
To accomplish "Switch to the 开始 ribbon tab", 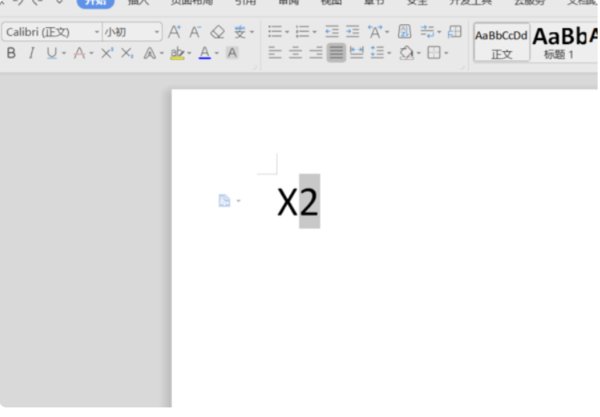I will (x=95, y=3).
